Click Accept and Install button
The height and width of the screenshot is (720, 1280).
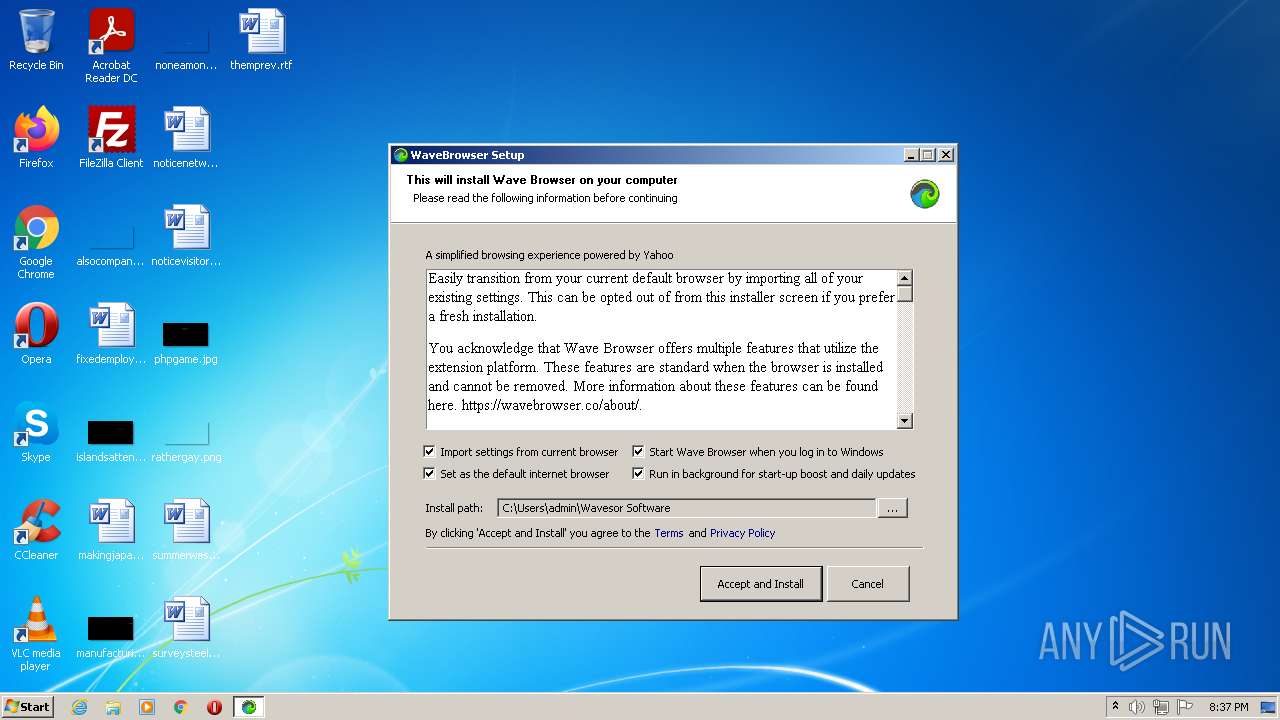click(760, 584)
